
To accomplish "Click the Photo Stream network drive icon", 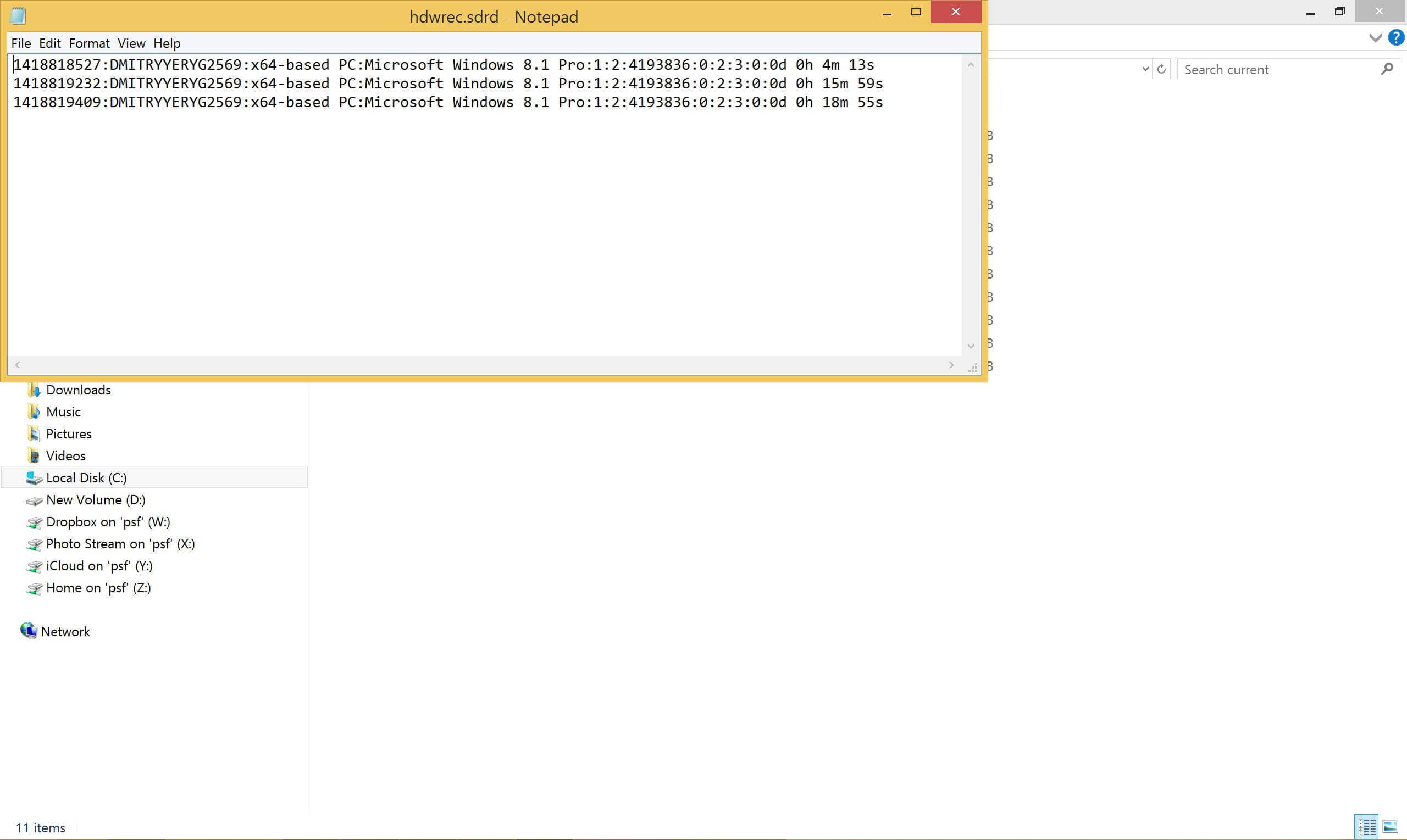I will click(34, 544).
